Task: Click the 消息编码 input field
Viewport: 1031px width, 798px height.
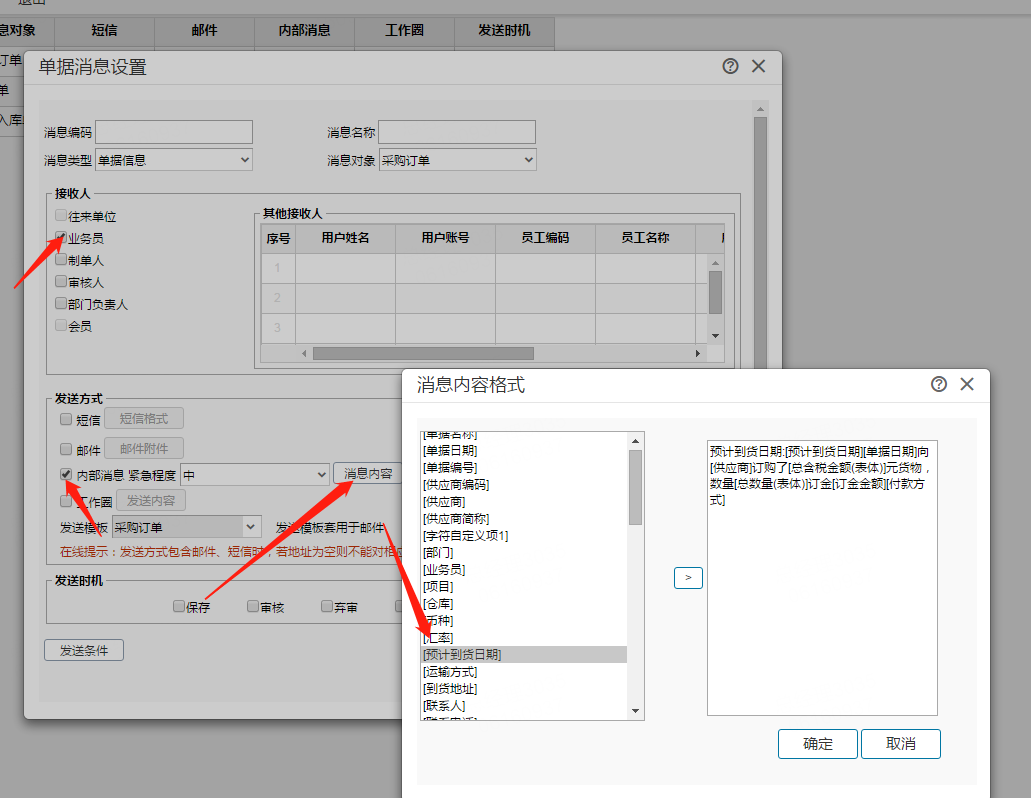Action: [x=174, y=132]
